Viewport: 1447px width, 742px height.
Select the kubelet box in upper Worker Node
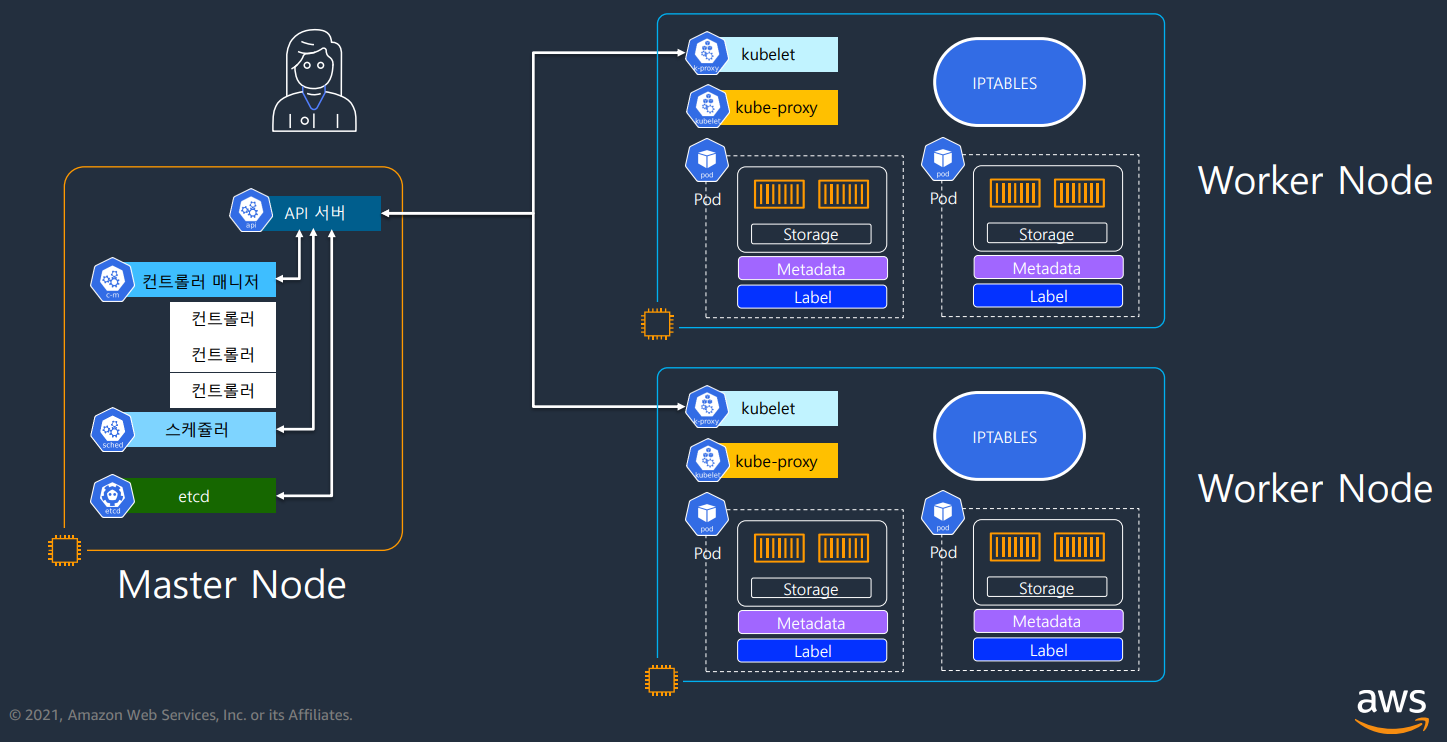775,55
